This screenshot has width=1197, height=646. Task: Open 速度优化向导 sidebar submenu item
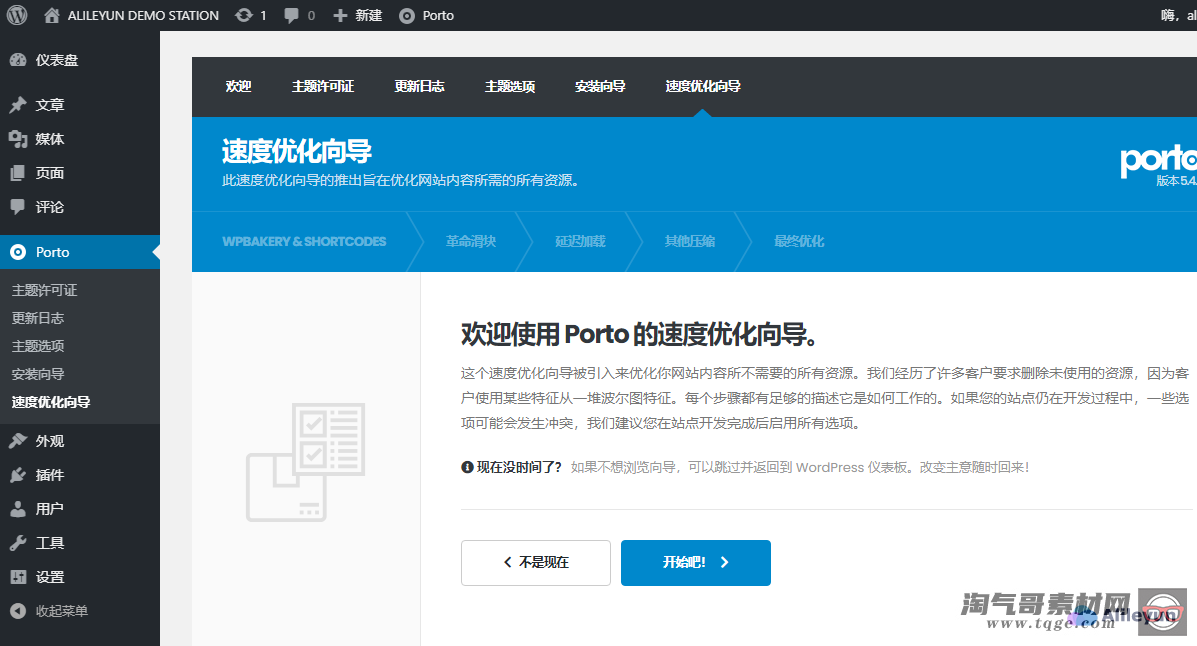[x=51, y=402]
